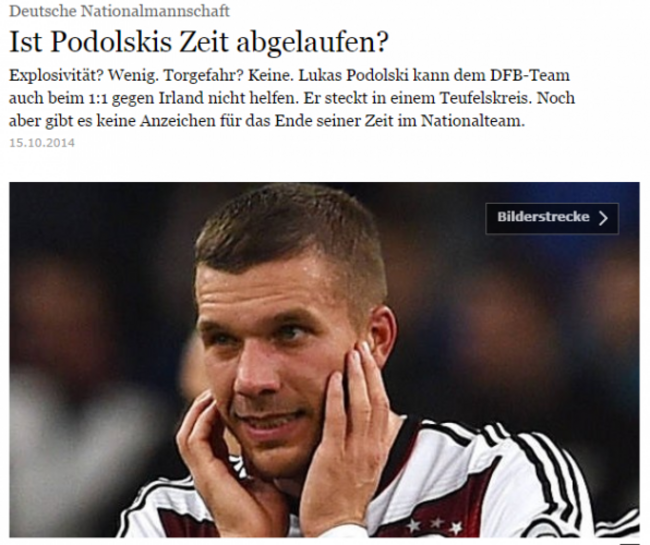
Task: Open the Deutsche Nationalmannschaft category link
Action: point(119,11)
